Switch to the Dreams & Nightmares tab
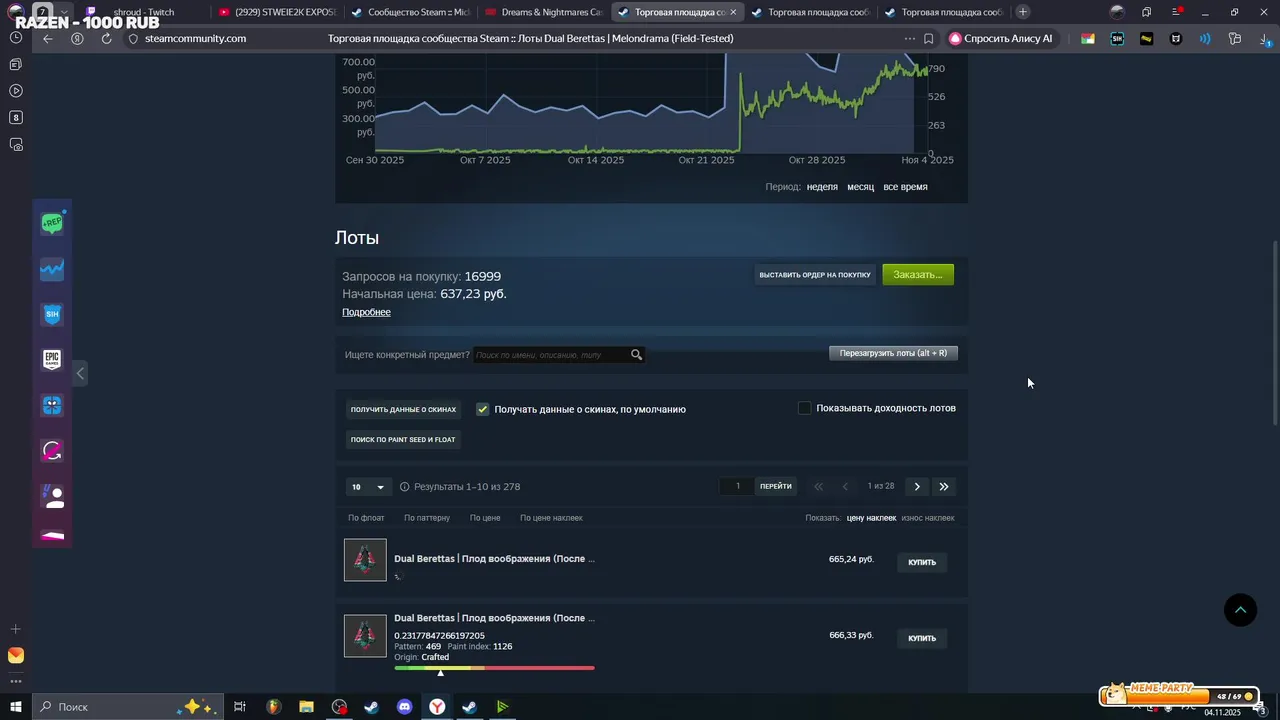Viewport: 1280px width, 720px height. tap(544, 12)
